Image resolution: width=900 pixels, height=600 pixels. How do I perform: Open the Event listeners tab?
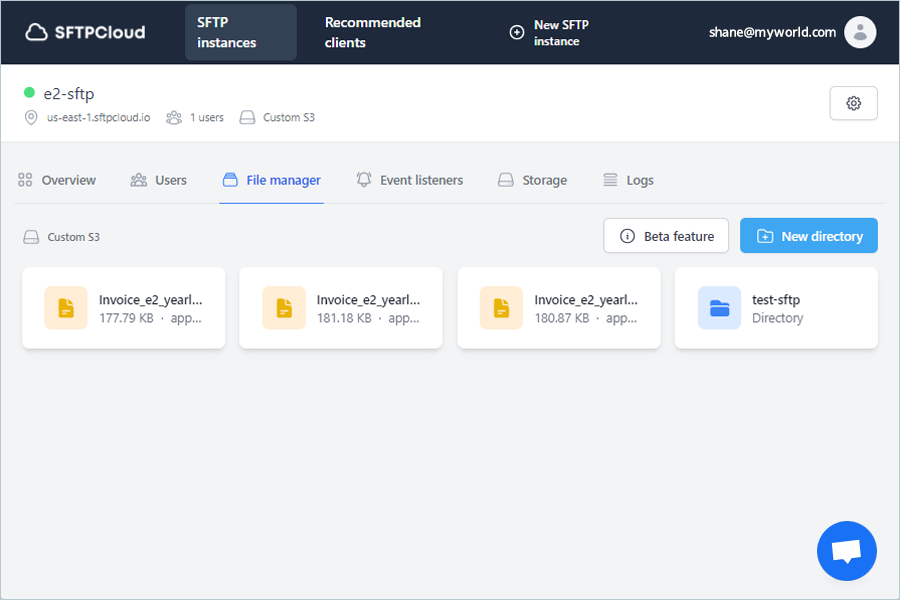pyautogui.click(x=409, y=180)
